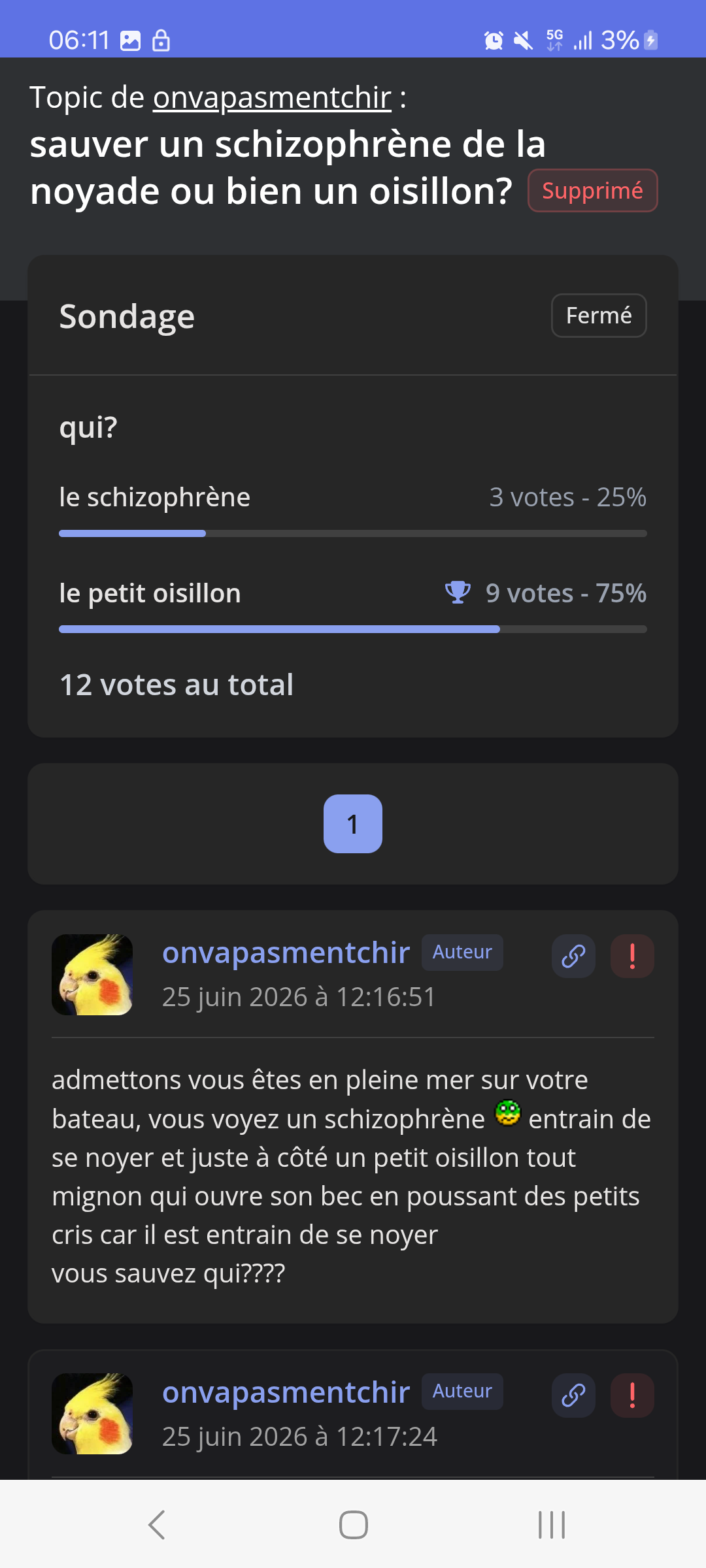Tap the Supprimé status badge
This screenshot has height=1568, width=706.
[592, 191]
